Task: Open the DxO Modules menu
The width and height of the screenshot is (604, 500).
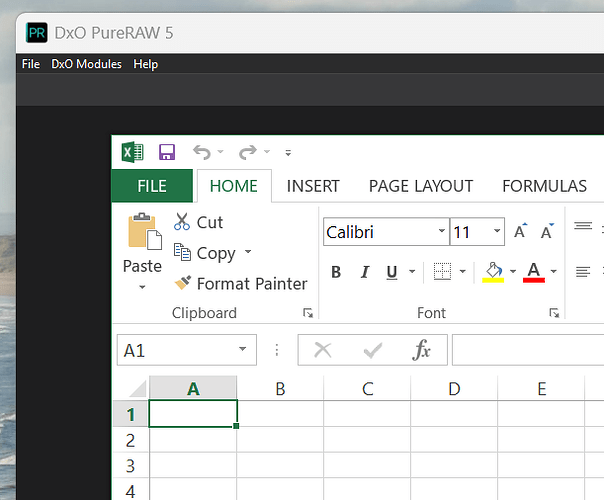Action: (86, 64)
